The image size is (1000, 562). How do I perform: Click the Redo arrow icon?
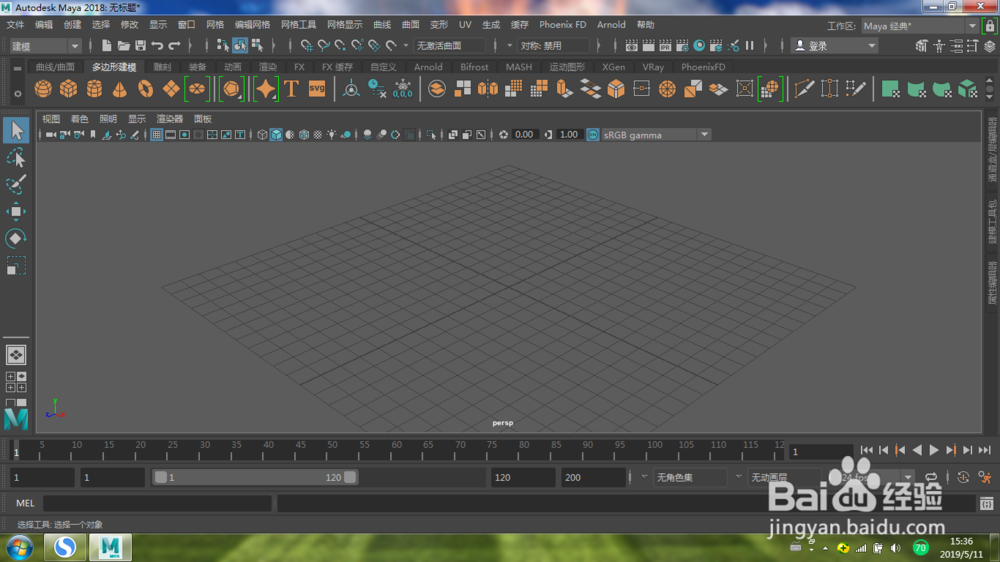pyautogui.click(x=174, y=45)
